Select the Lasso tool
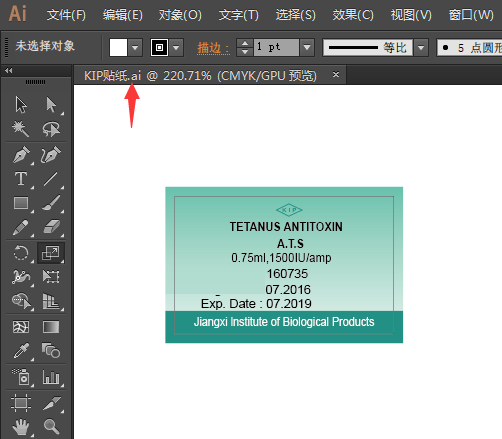 tap(51, 129)
